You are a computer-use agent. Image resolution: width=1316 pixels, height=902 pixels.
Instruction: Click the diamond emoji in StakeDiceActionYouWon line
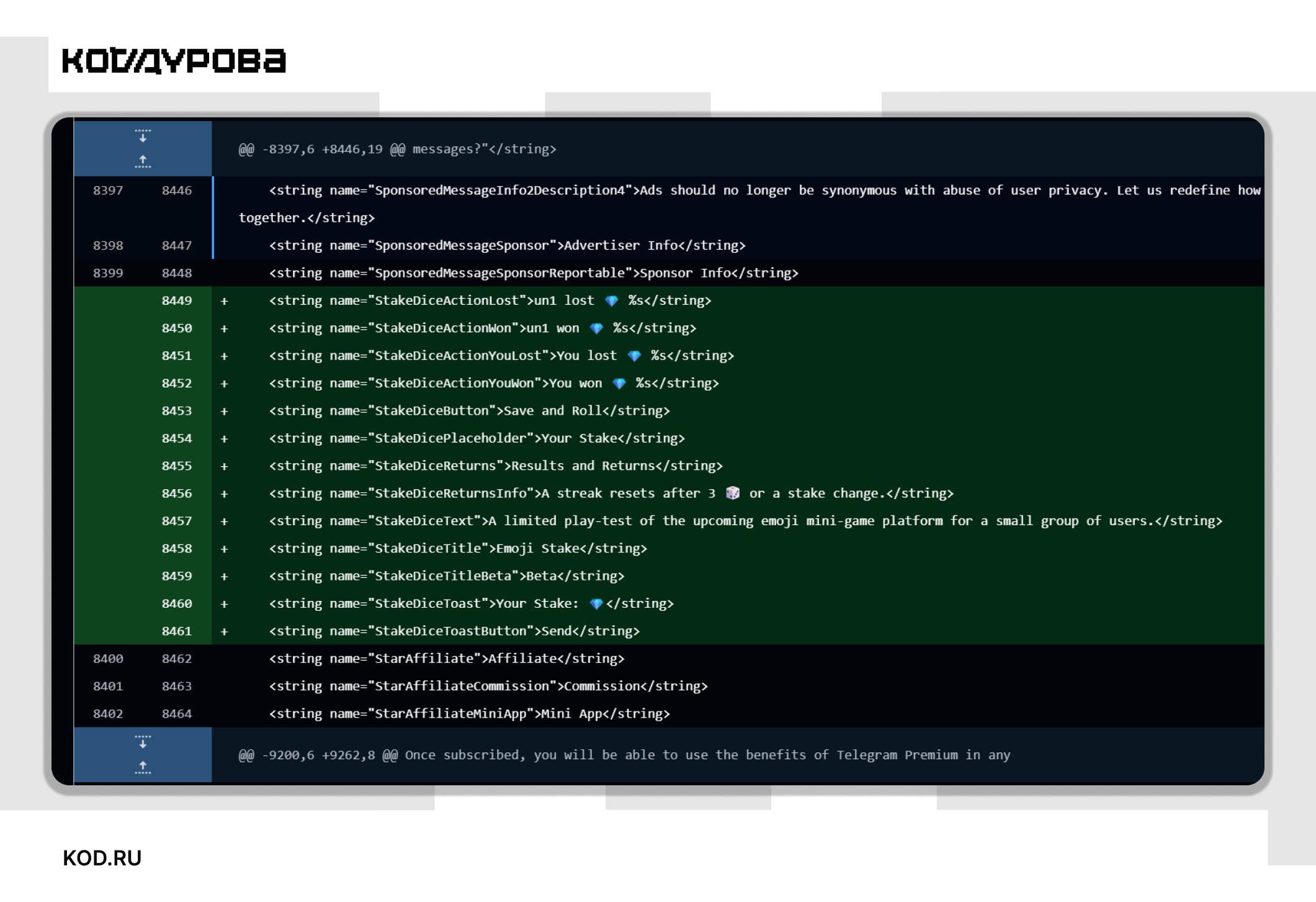tap(619, 384)
